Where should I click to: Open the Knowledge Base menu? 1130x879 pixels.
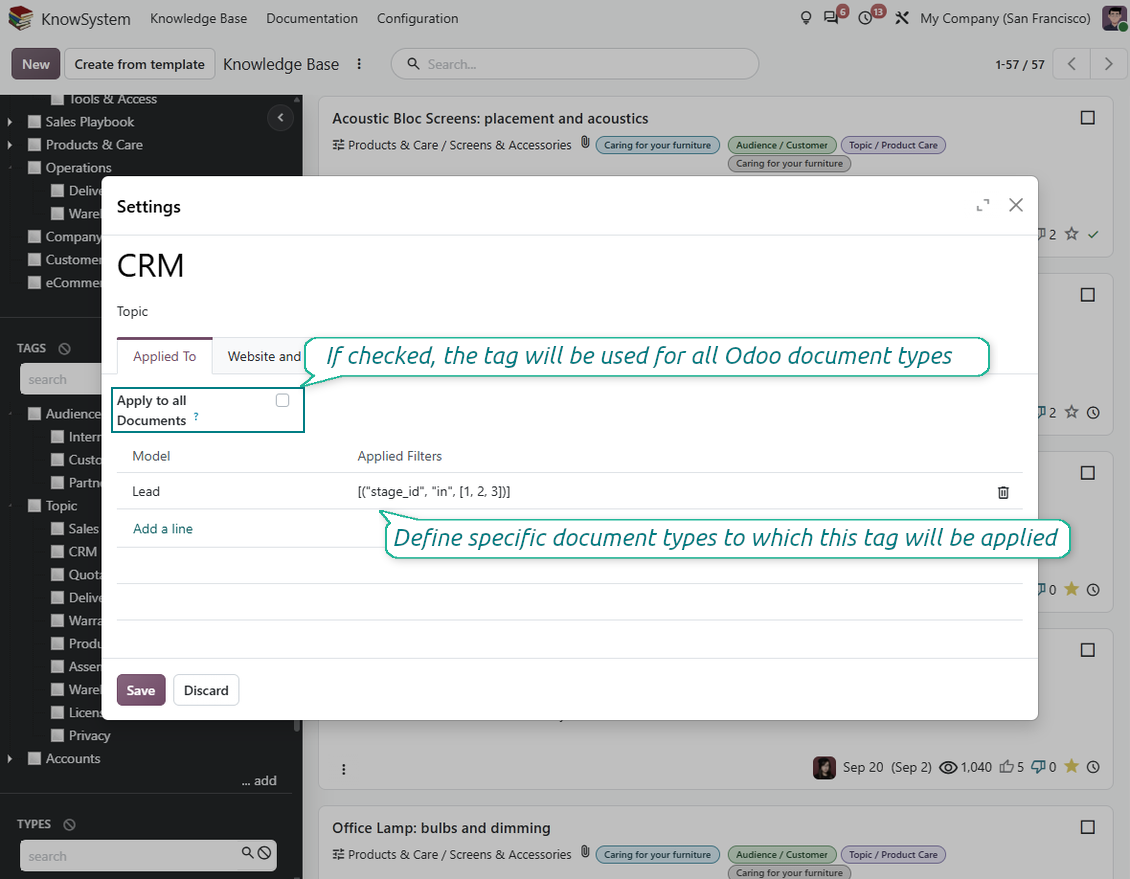pyautogui.click(x=198, y=18)
